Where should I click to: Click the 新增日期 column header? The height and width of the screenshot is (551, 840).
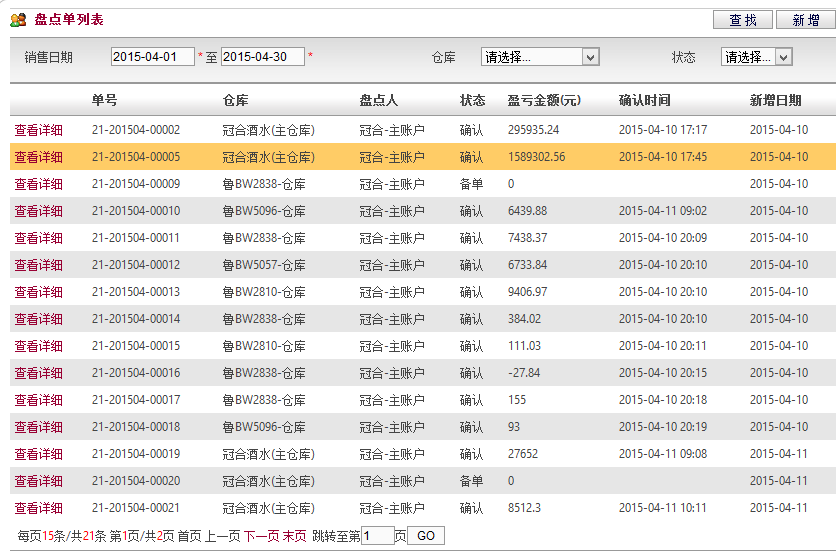click(x=775, y=100)
